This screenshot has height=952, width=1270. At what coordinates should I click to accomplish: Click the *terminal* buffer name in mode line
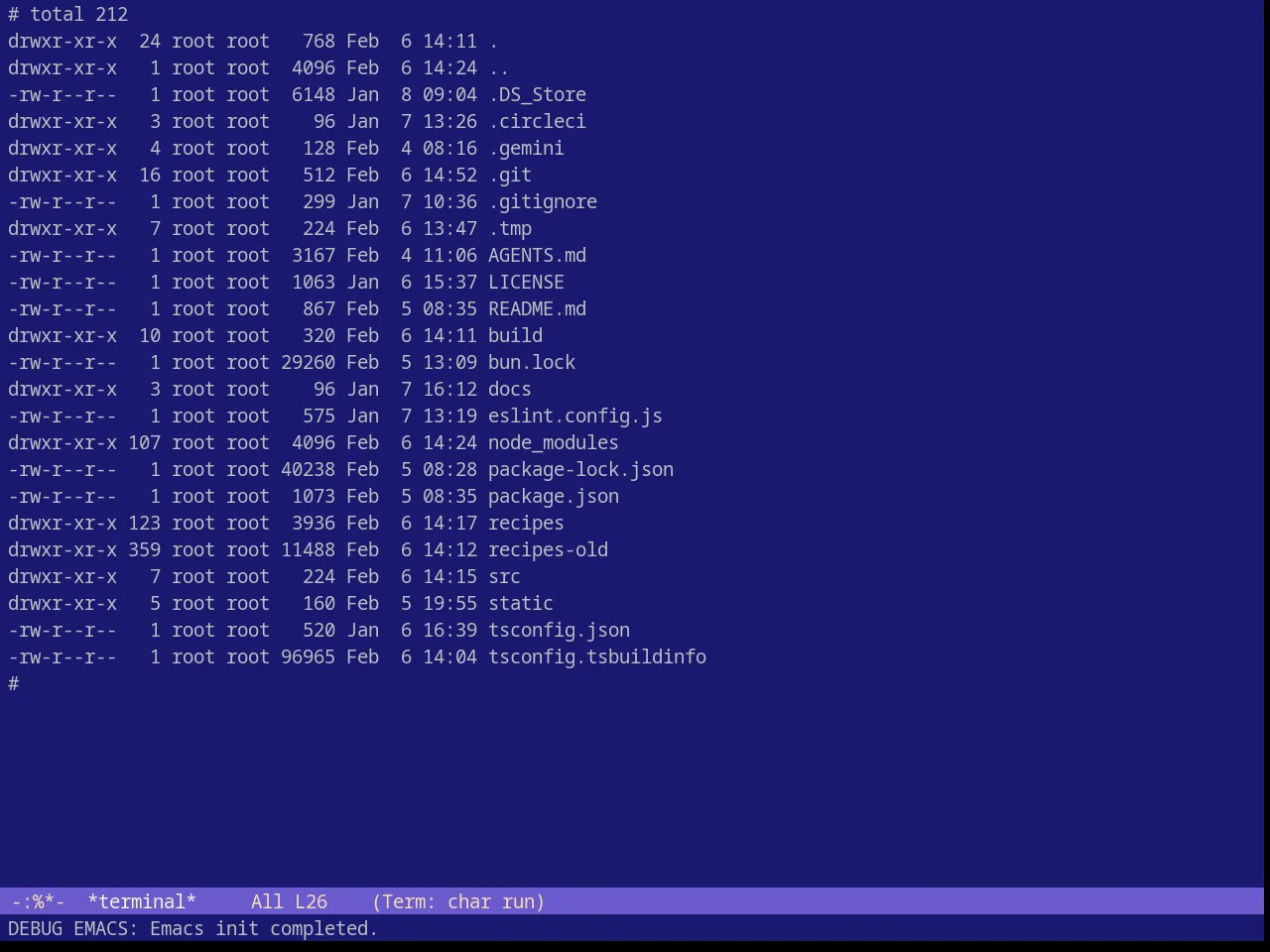[x=142, y=901]
